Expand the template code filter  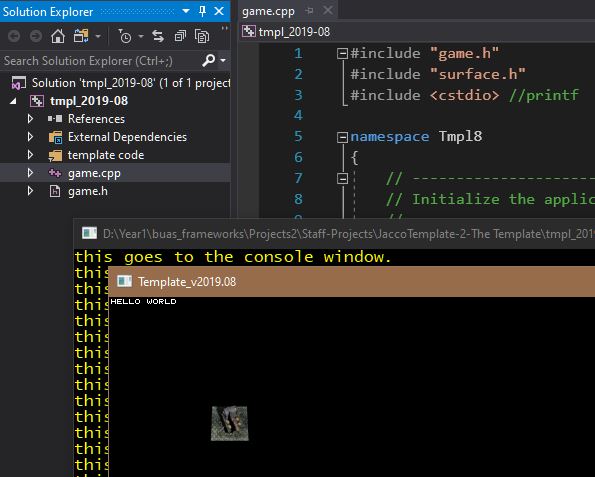(30, 155)
